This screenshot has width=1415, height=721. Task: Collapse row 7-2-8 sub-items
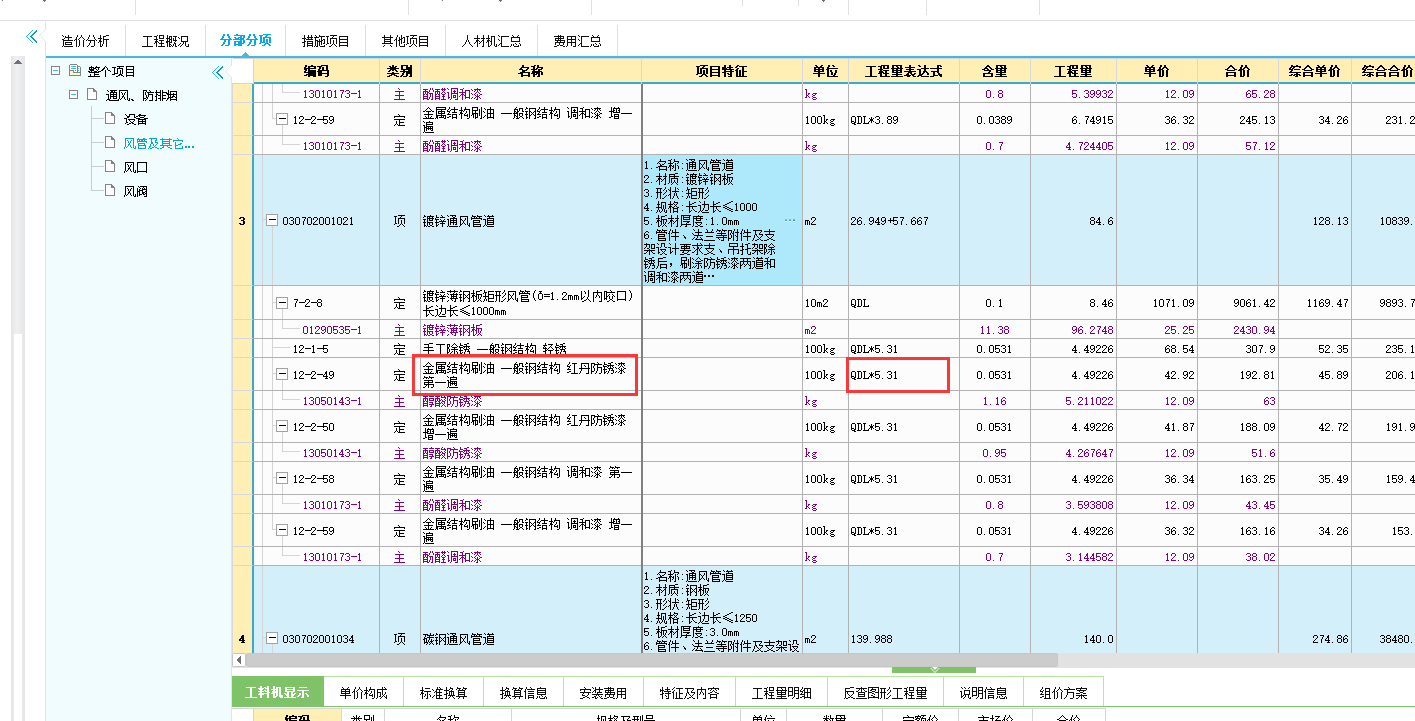tap(282, 303)
